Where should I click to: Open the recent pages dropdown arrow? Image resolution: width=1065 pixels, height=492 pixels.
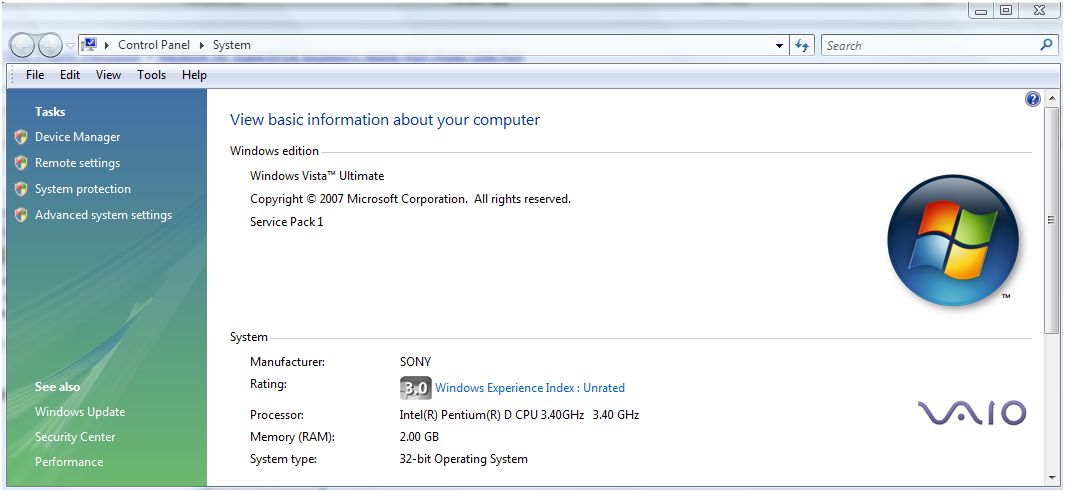pyautogui.click(x=71, y=46)
